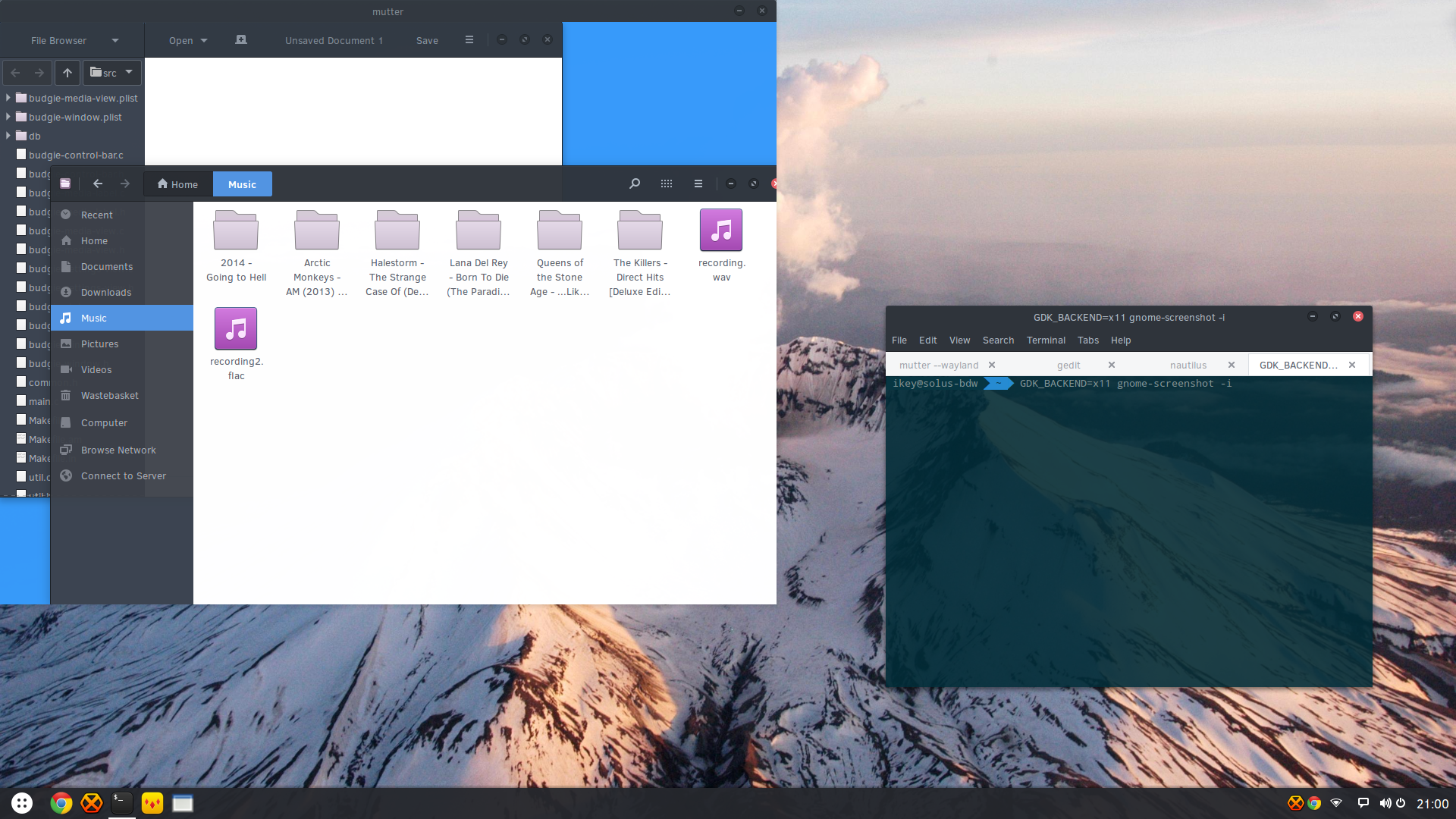The height and width of the screenshot is (819, 1456).
Task: Open the Terminal menu in terminal window
Action: [x=1046, y=340]
